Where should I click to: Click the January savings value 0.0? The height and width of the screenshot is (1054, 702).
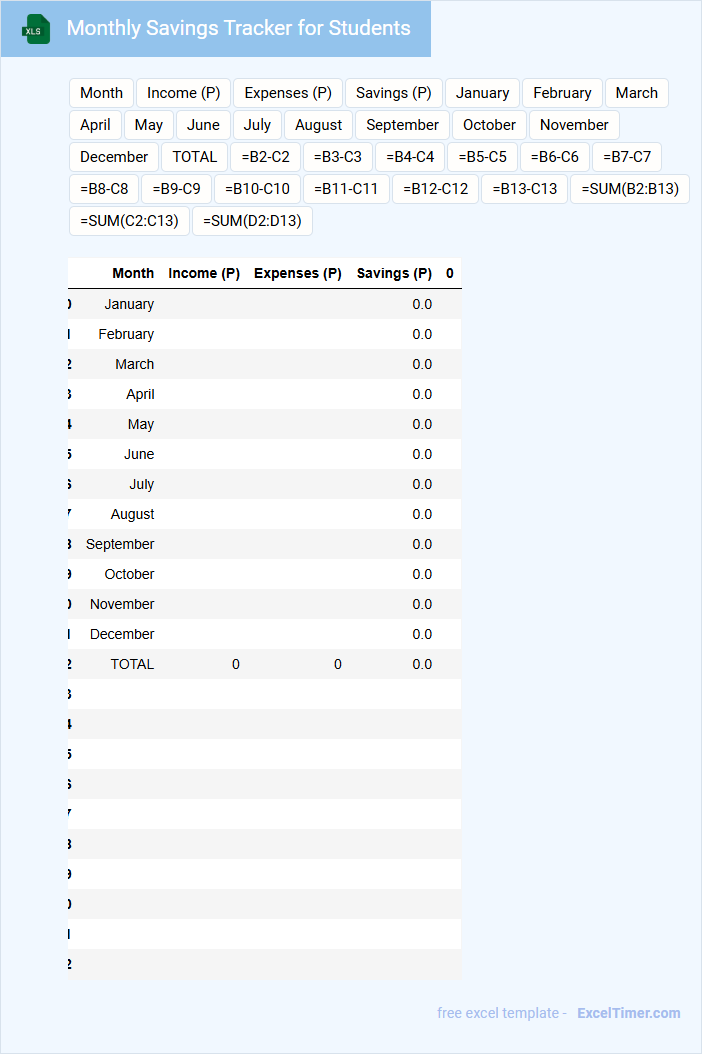coord(422,304)
